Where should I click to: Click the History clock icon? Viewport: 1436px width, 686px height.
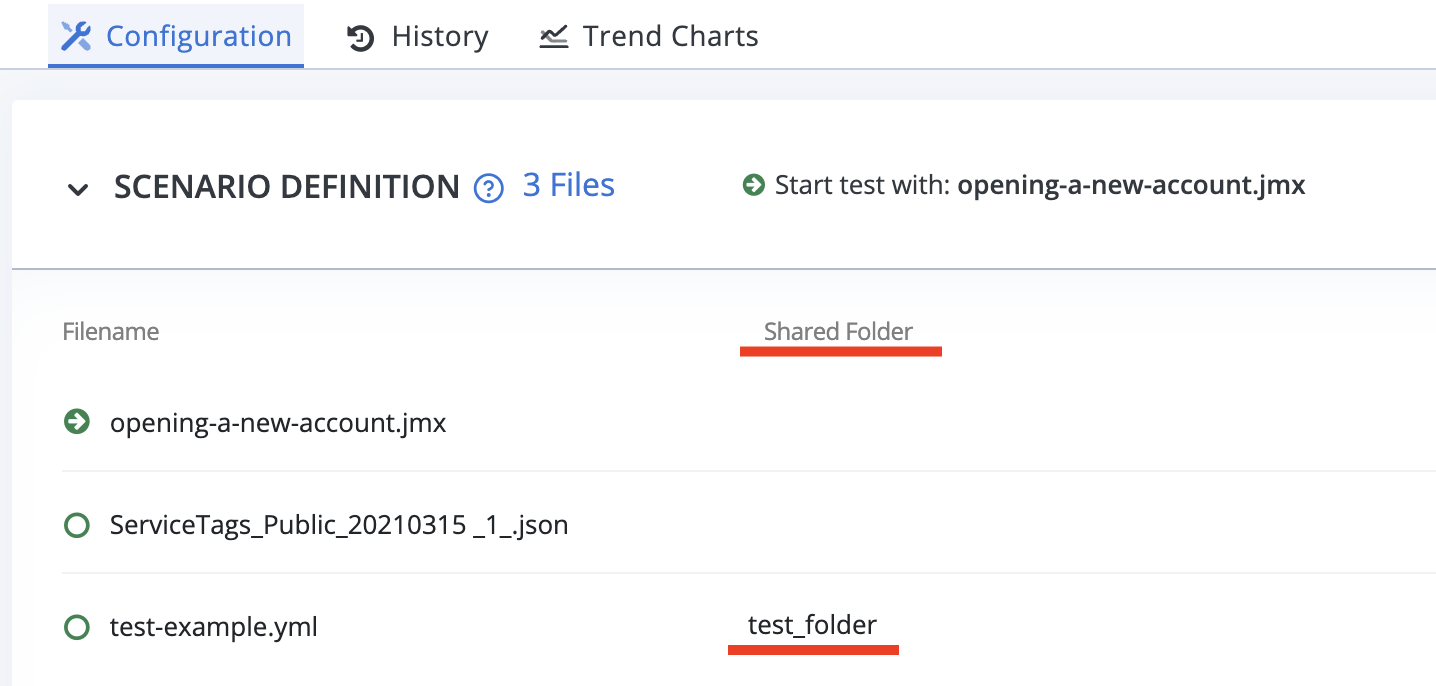360,38
